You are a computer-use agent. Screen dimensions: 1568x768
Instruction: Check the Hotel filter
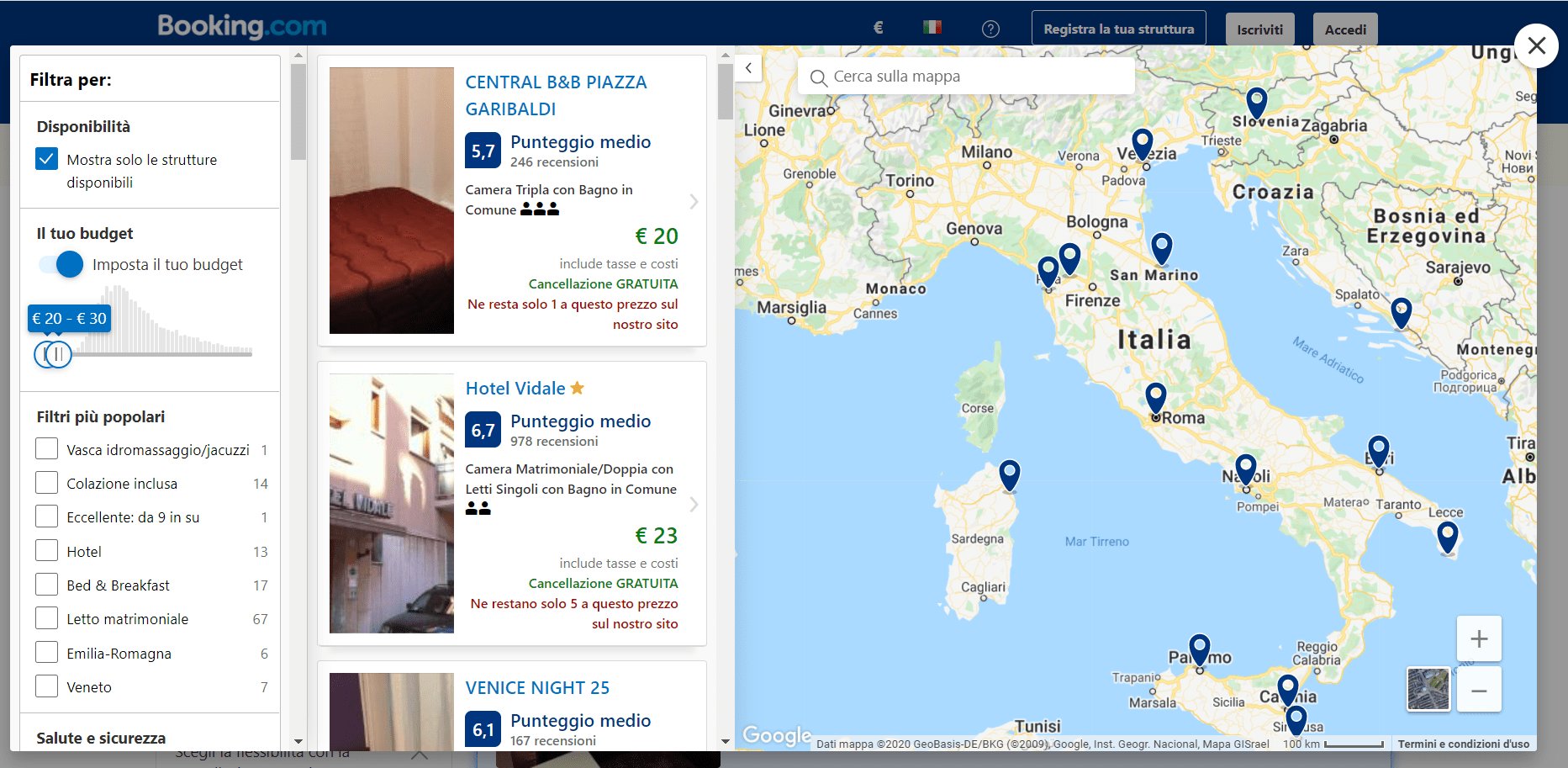[47, 551]
